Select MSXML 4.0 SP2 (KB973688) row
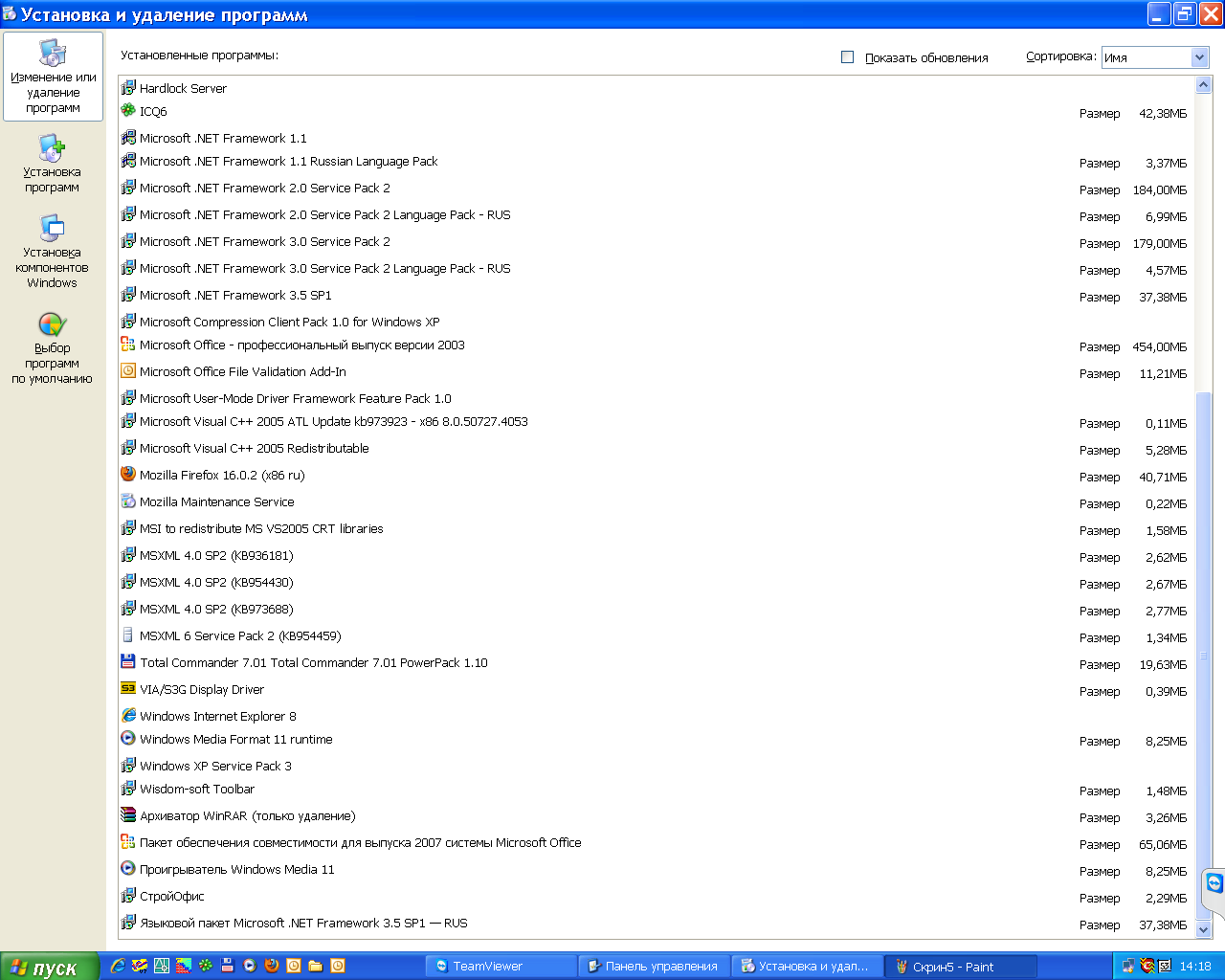This screenshot has height=980, width=1225. 656,610
